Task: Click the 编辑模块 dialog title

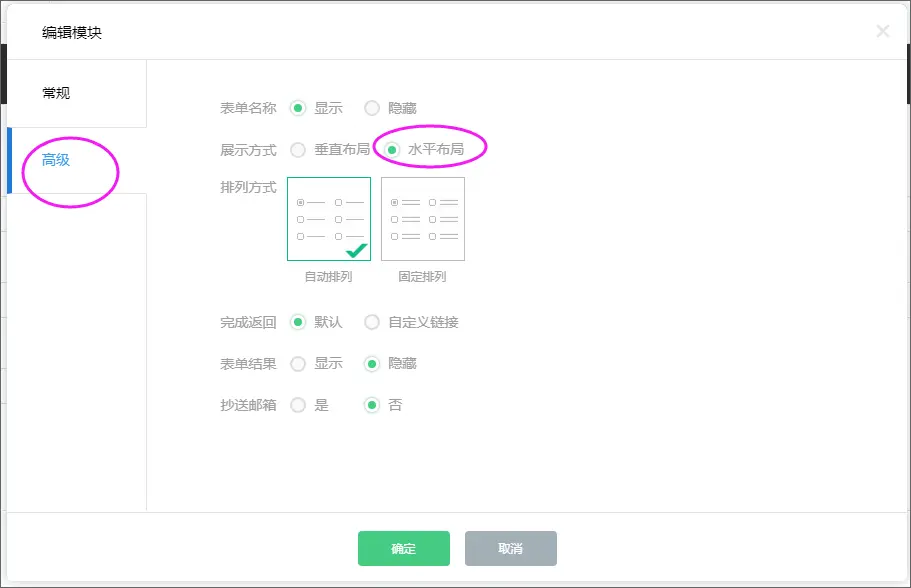Action: [72, 33]
